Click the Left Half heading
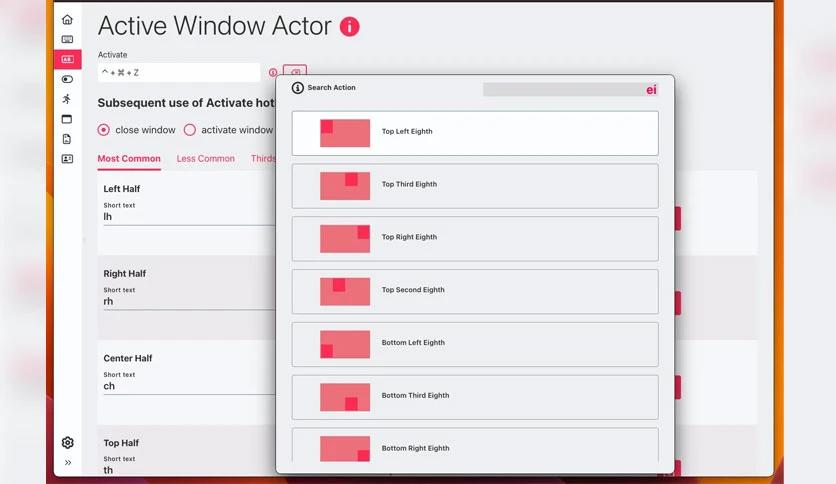The width and height of the screenshot is (836, 484). click(122, 189)
